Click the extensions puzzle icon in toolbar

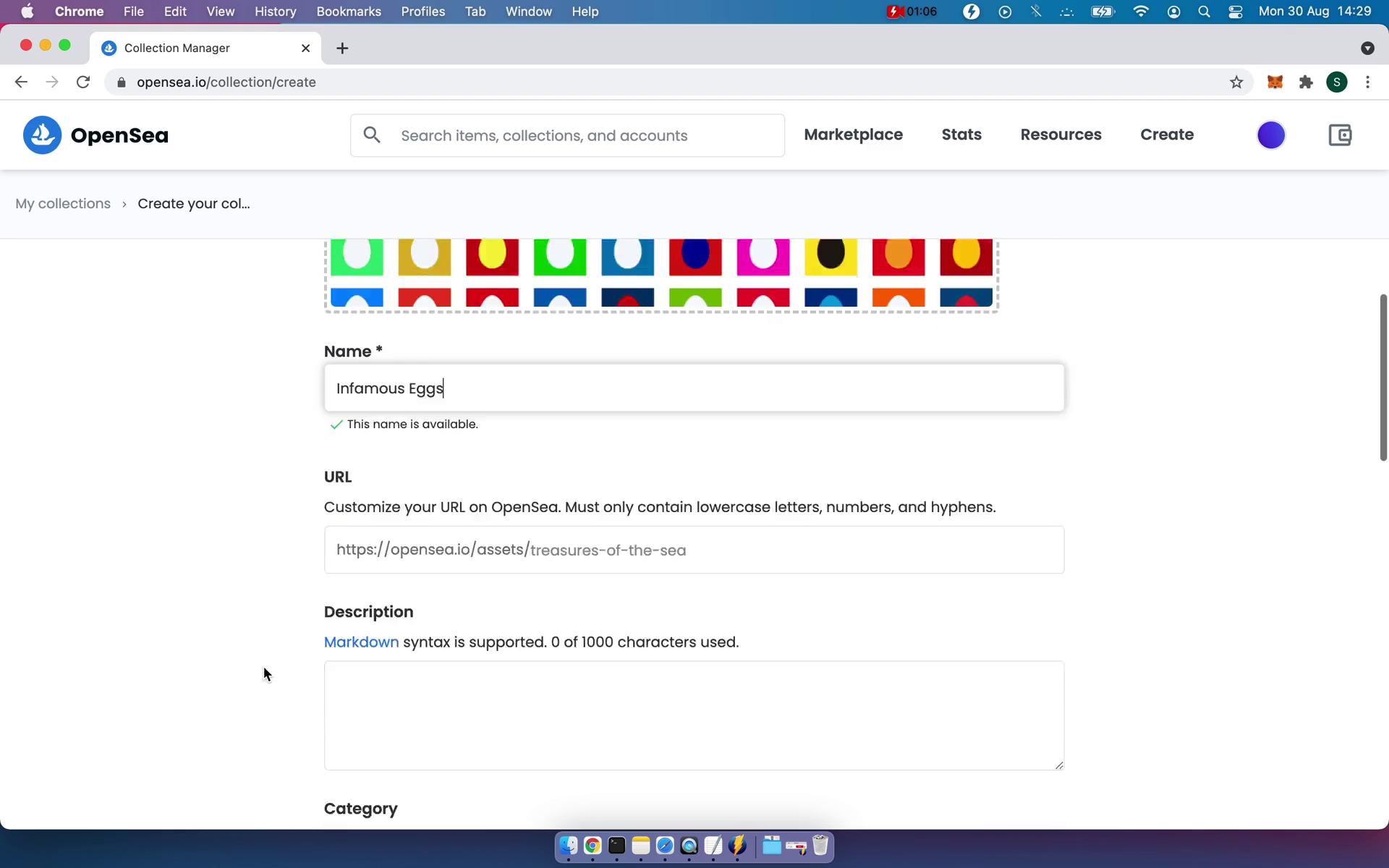(x=1306, y=82)
